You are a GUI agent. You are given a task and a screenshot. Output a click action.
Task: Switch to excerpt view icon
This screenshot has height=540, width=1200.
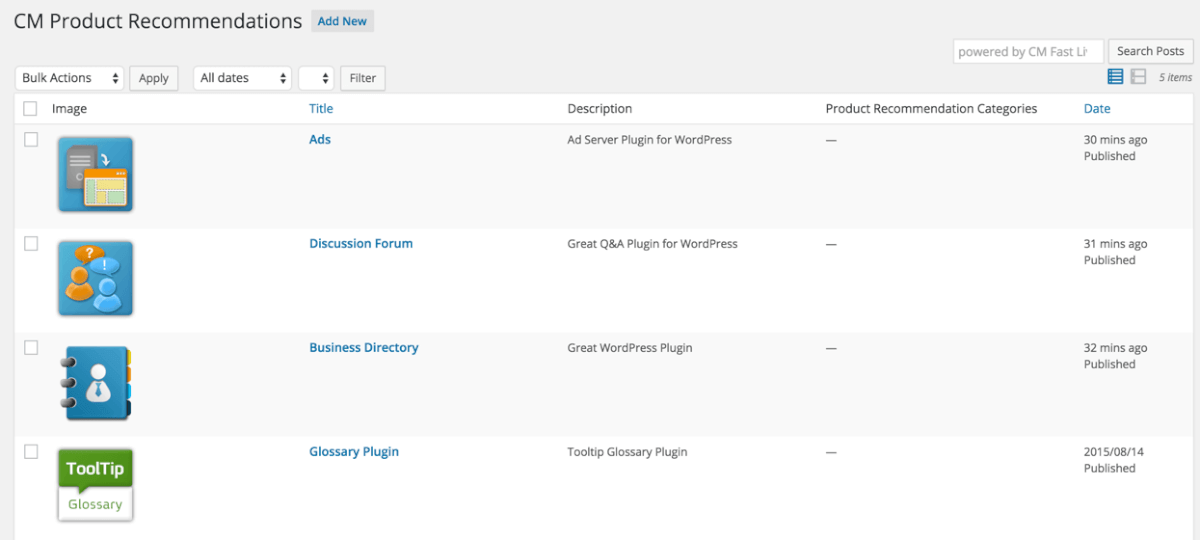coord(1138,77)
